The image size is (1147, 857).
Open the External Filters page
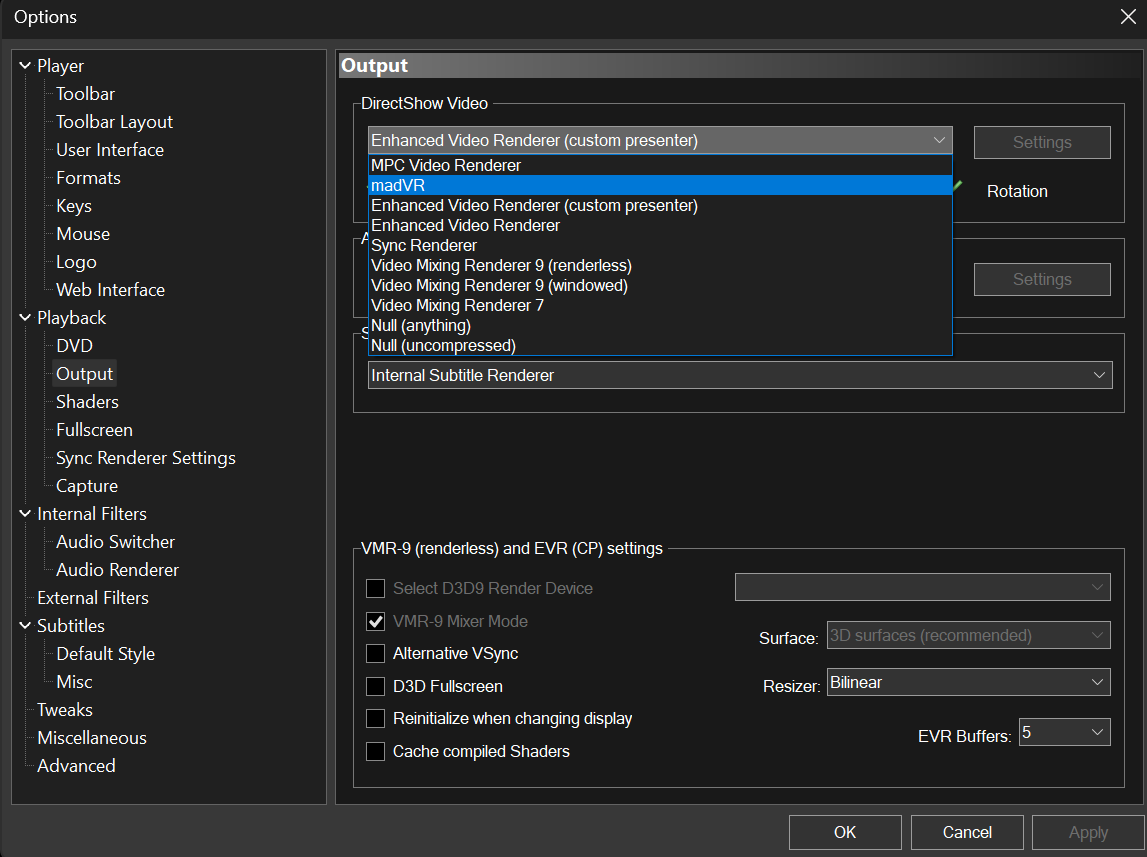pos(93,597)
